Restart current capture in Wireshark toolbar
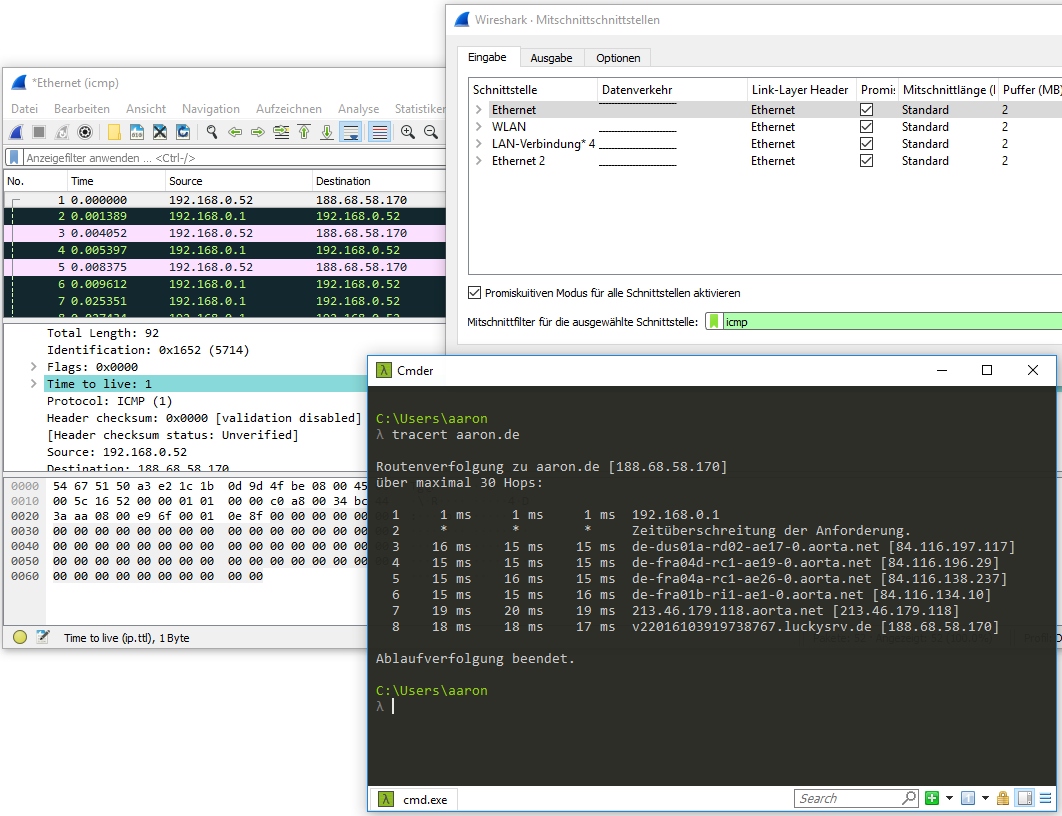 [62, 132]
